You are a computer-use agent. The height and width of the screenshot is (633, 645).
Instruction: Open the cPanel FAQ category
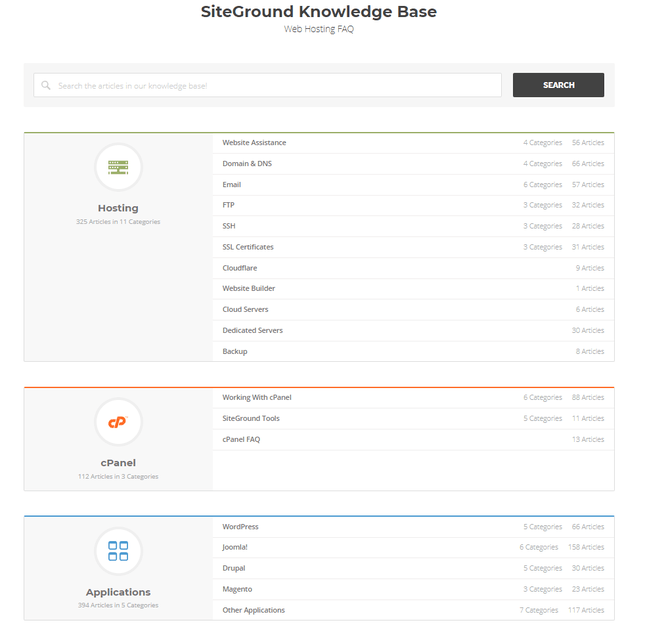[241, 439]
